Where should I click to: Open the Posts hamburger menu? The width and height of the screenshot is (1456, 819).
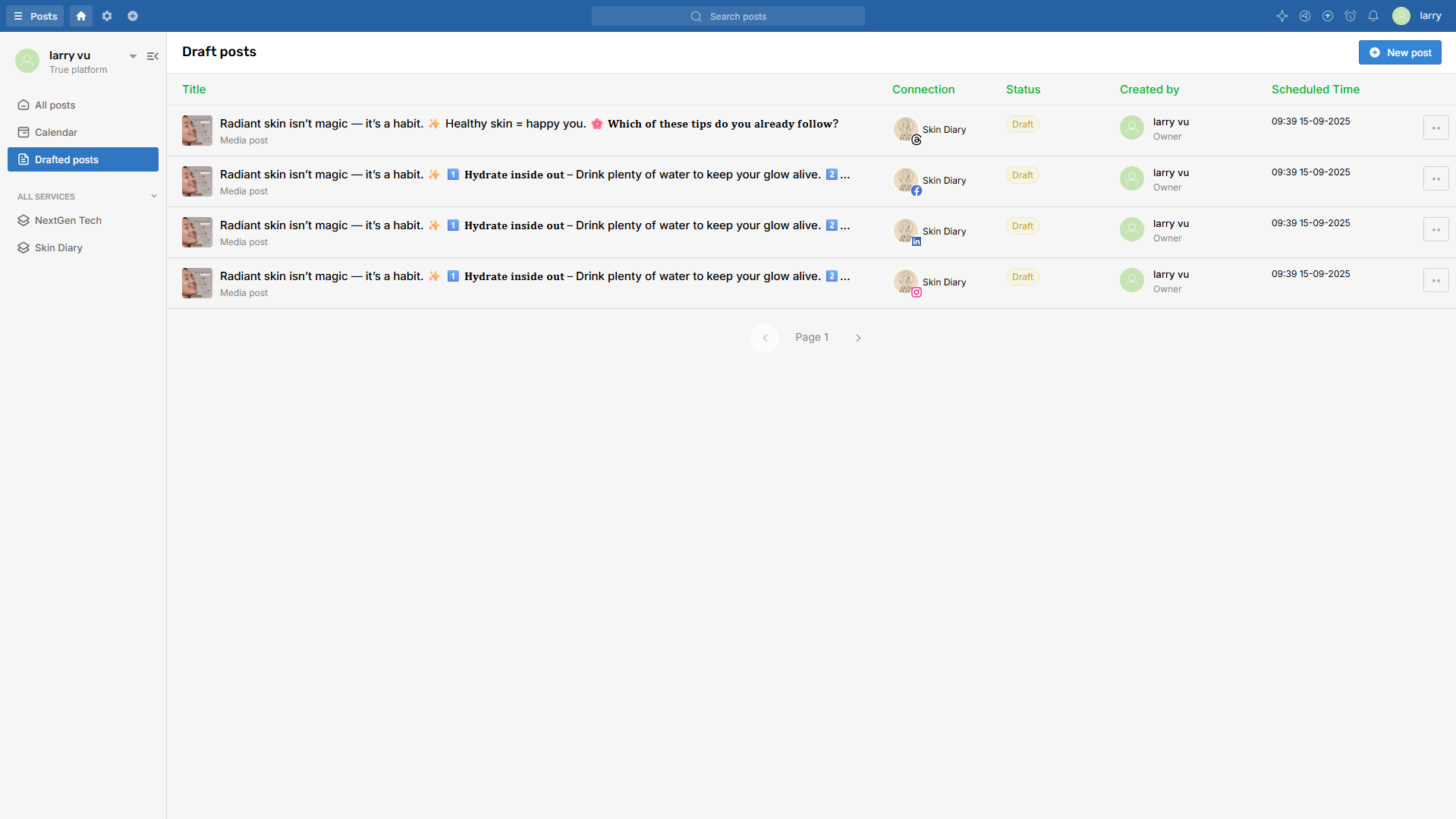tap(35, 16)
